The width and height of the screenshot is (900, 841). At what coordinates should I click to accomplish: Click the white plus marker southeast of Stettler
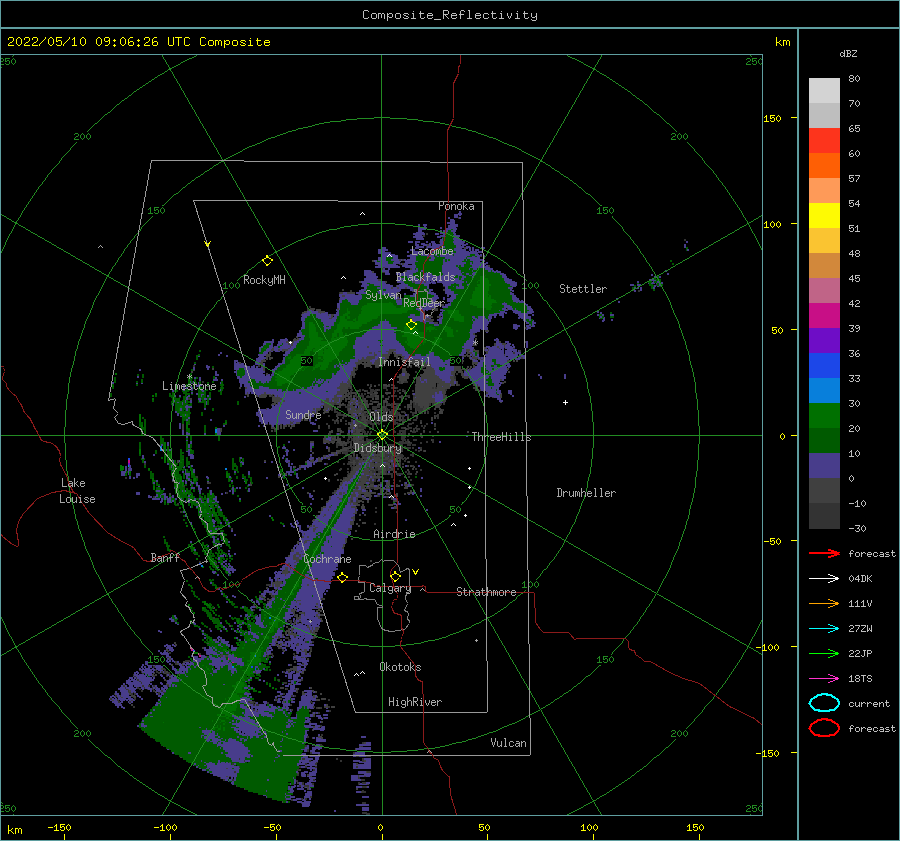click(565, 402)
